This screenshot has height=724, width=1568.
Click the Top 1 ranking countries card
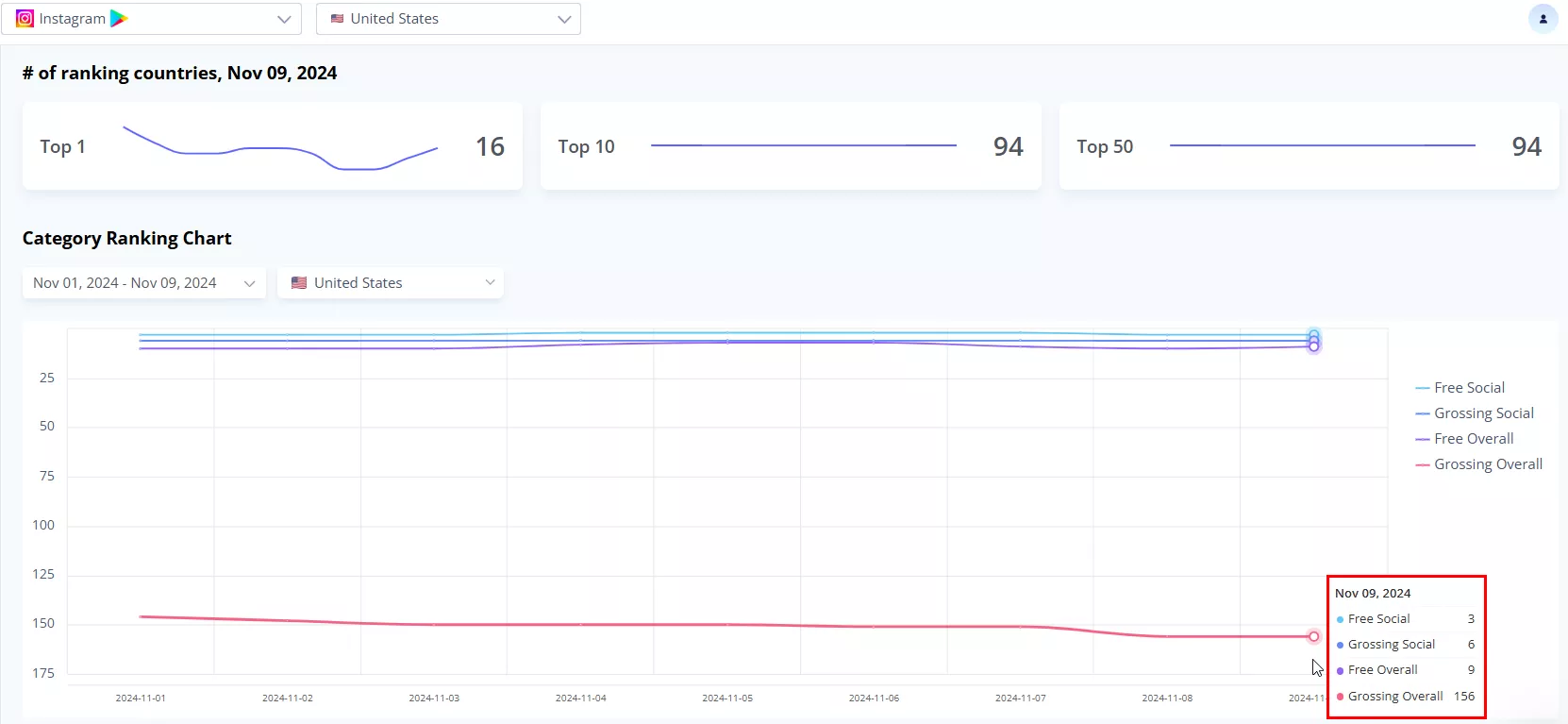point(272,146)
